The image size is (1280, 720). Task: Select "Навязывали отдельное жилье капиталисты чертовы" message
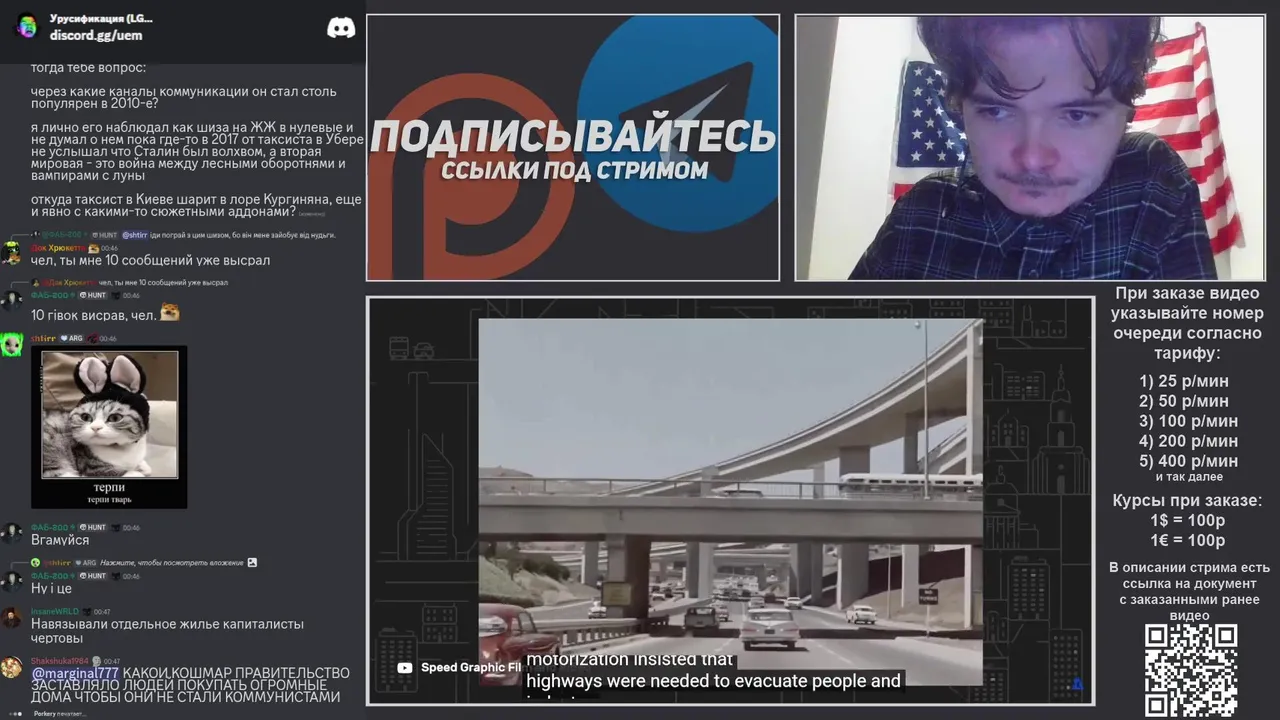coord(167,631)
